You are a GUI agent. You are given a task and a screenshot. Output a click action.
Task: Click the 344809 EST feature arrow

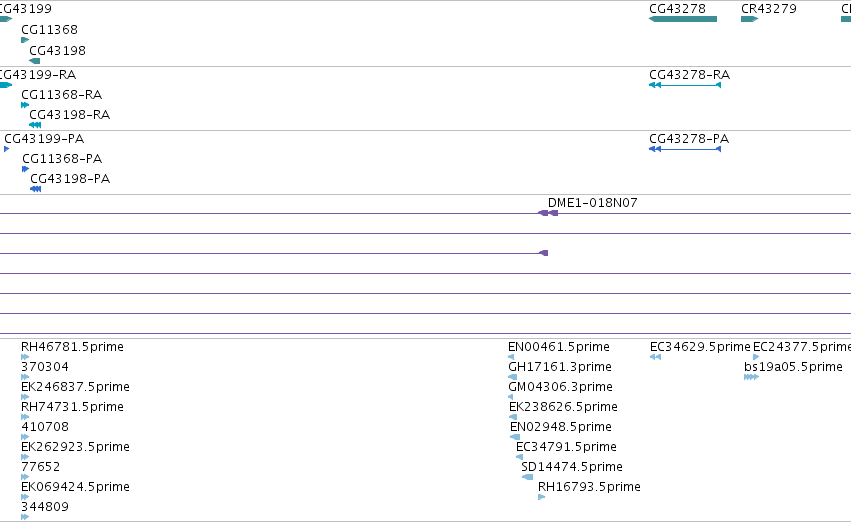point(25,517)
